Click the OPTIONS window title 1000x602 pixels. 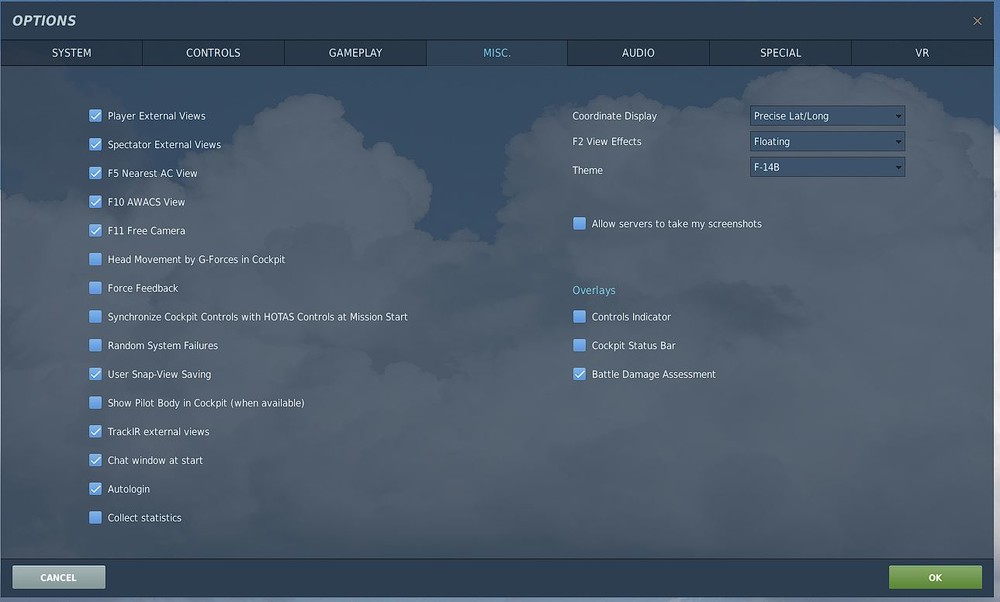pyautogui.click(x=44, y=21)
